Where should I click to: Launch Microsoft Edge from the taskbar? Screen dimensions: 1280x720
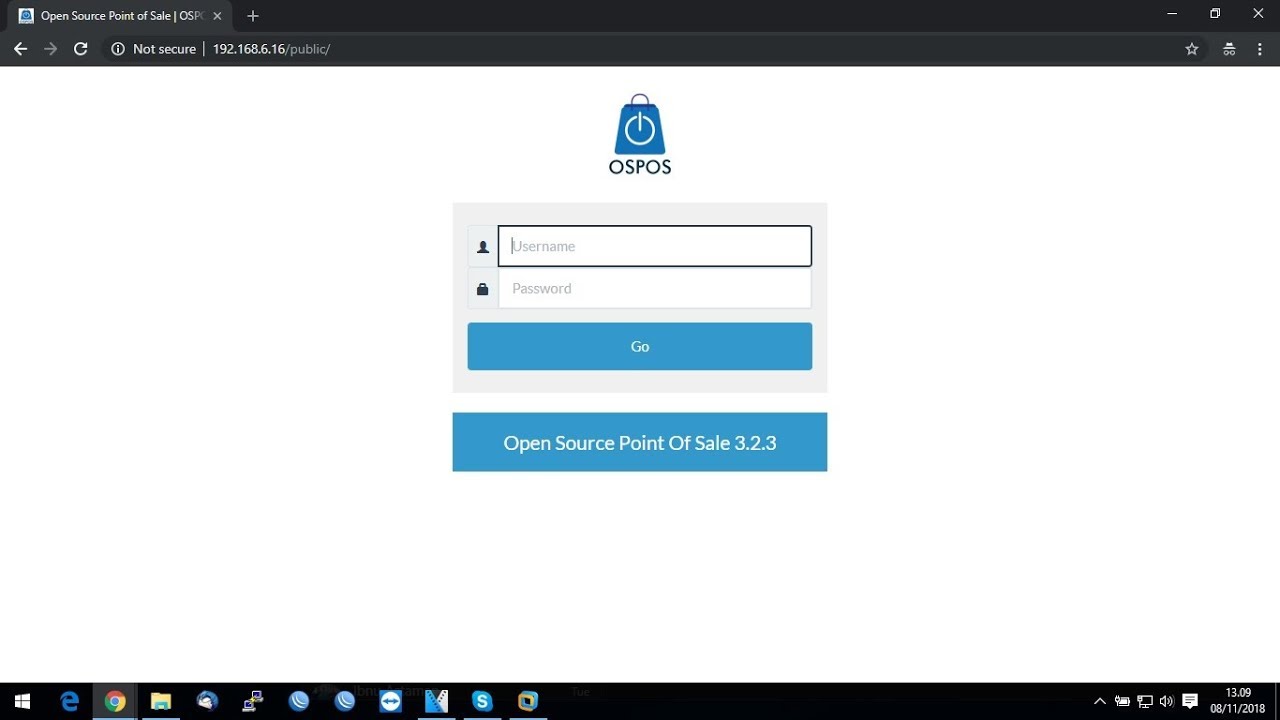click(69, 701)
